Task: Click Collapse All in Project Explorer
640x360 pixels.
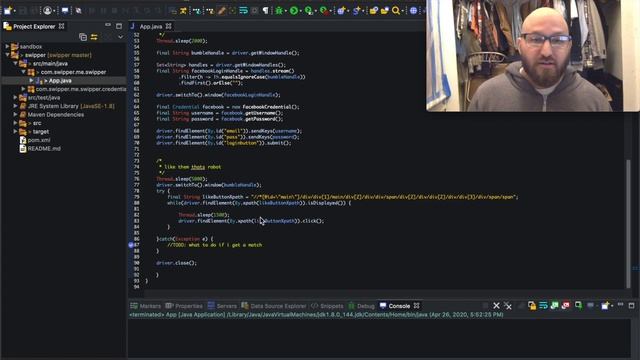Action: 83,37
